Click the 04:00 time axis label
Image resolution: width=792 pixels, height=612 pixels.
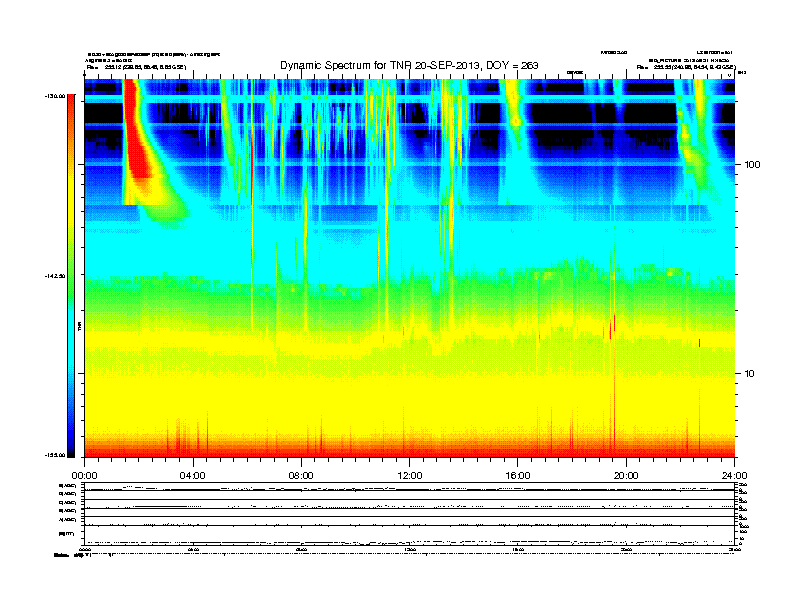tap(193, 476)
